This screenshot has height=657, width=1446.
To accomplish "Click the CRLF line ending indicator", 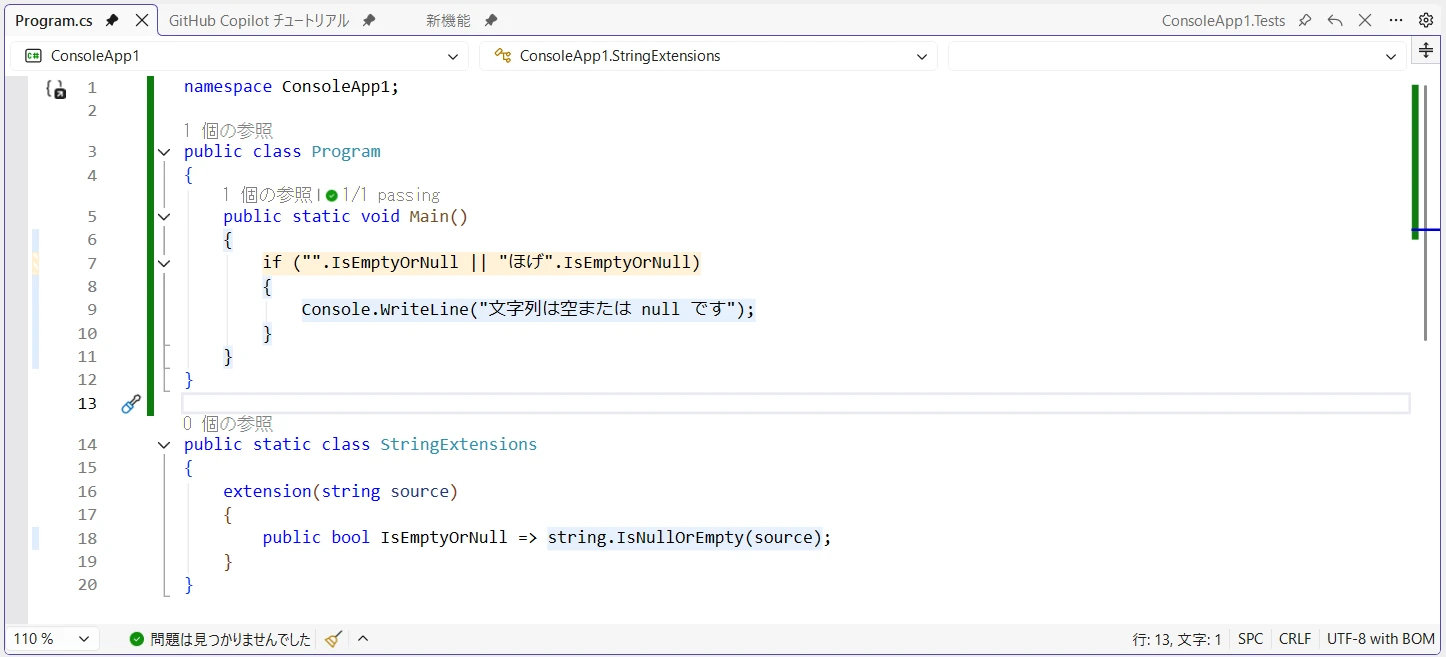I will click(x=1295, y=639).
